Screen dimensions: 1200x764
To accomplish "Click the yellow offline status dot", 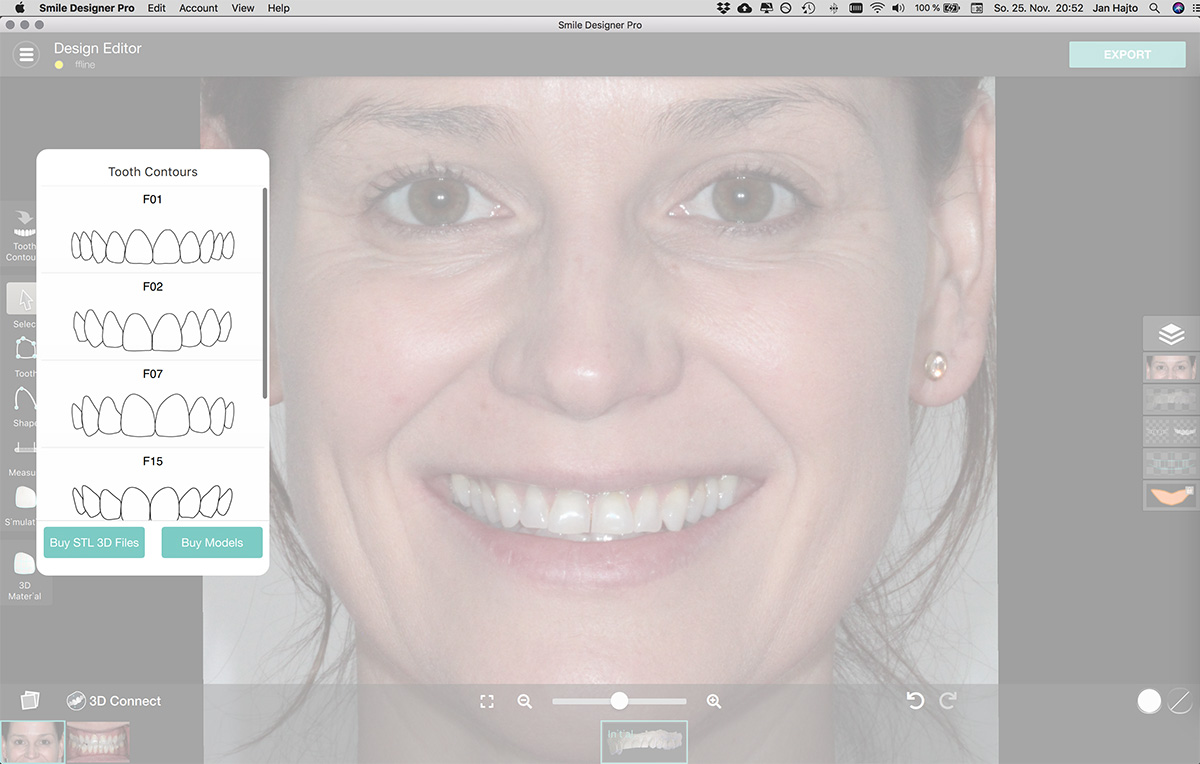I will (59, 65).
